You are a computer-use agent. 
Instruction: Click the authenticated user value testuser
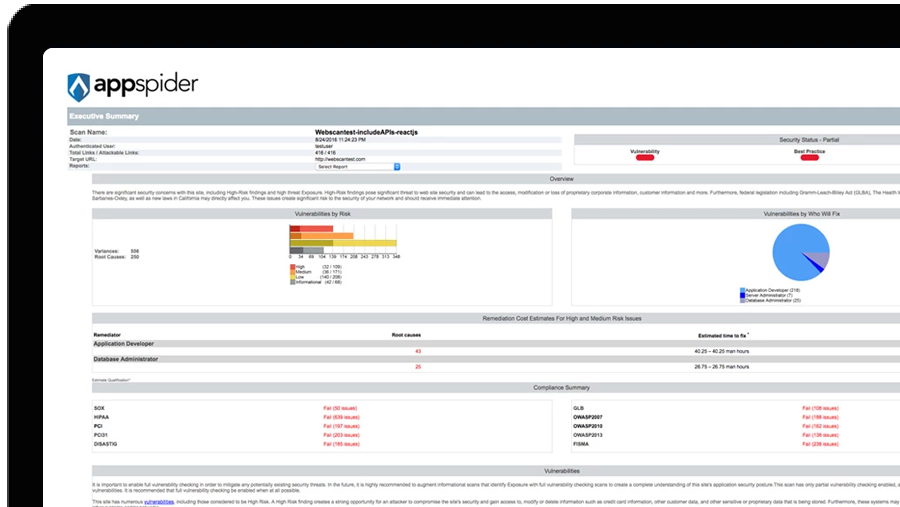click(324, 146)
